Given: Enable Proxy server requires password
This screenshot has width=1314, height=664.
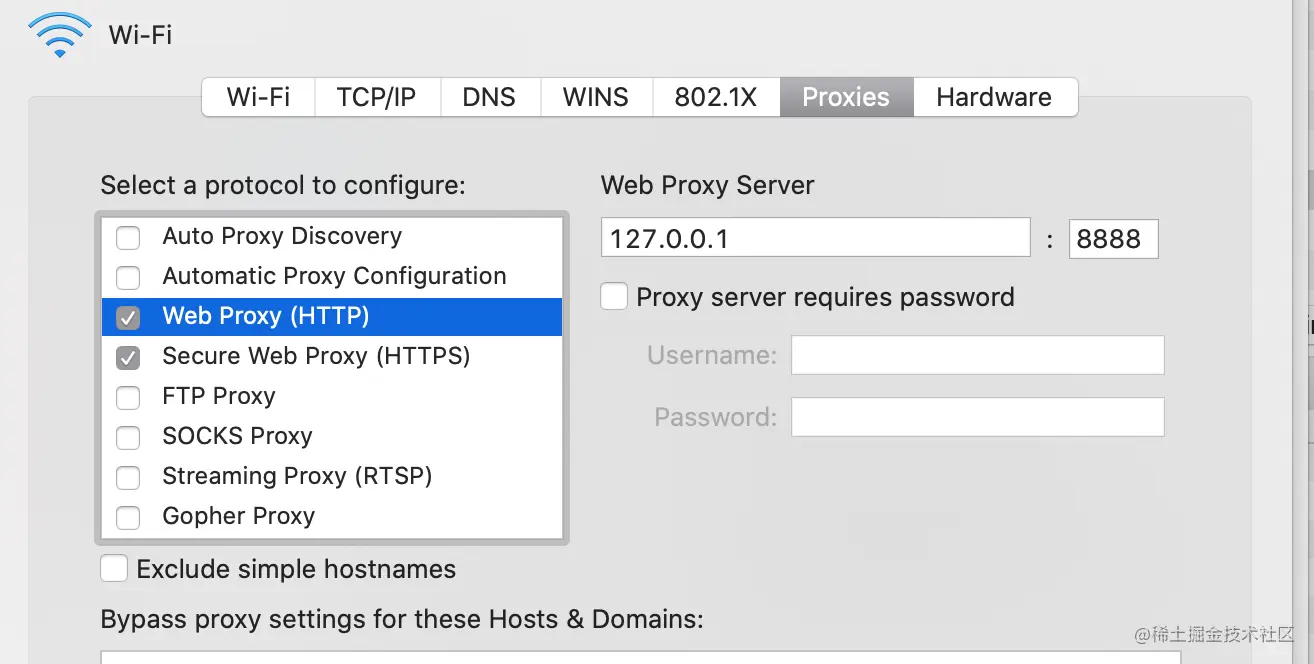Looking at the screenshot, I should [x=614, y=297].
